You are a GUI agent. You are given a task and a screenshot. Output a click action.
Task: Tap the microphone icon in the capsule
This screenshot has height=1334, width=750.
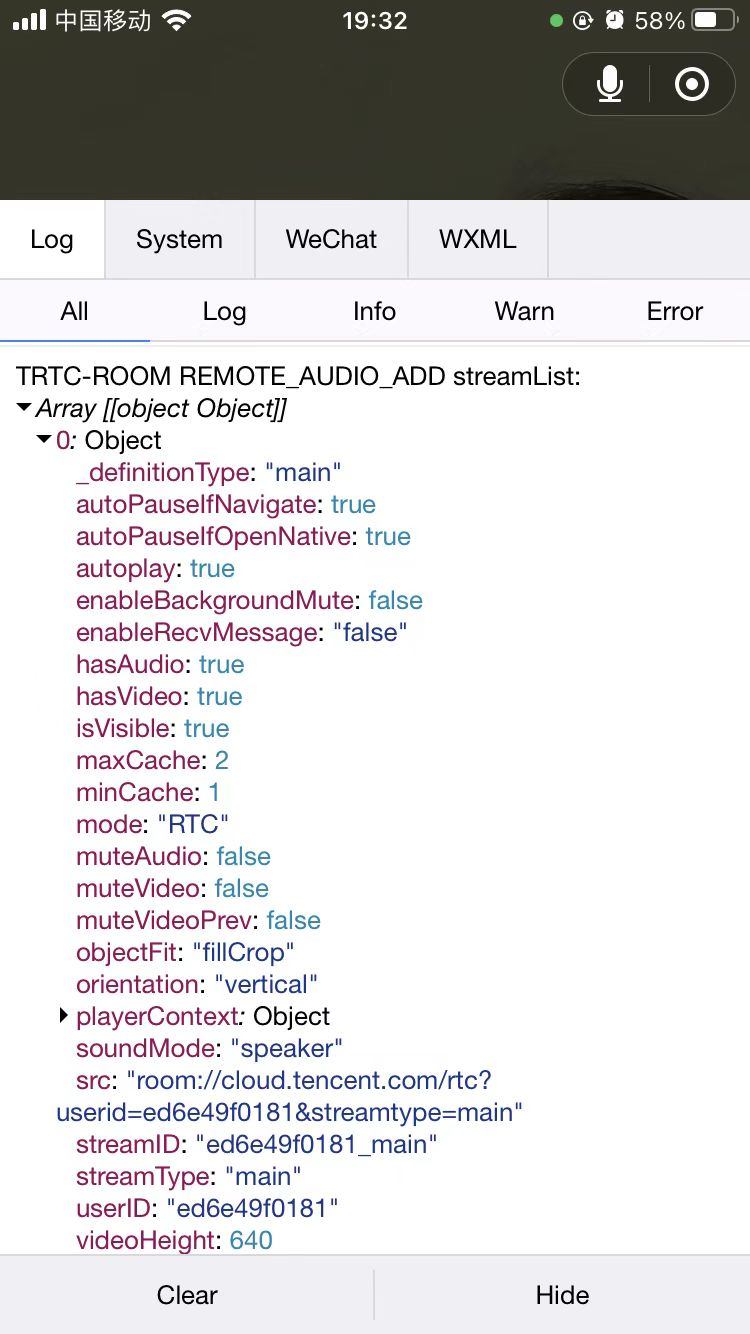[x=610, y=85]
